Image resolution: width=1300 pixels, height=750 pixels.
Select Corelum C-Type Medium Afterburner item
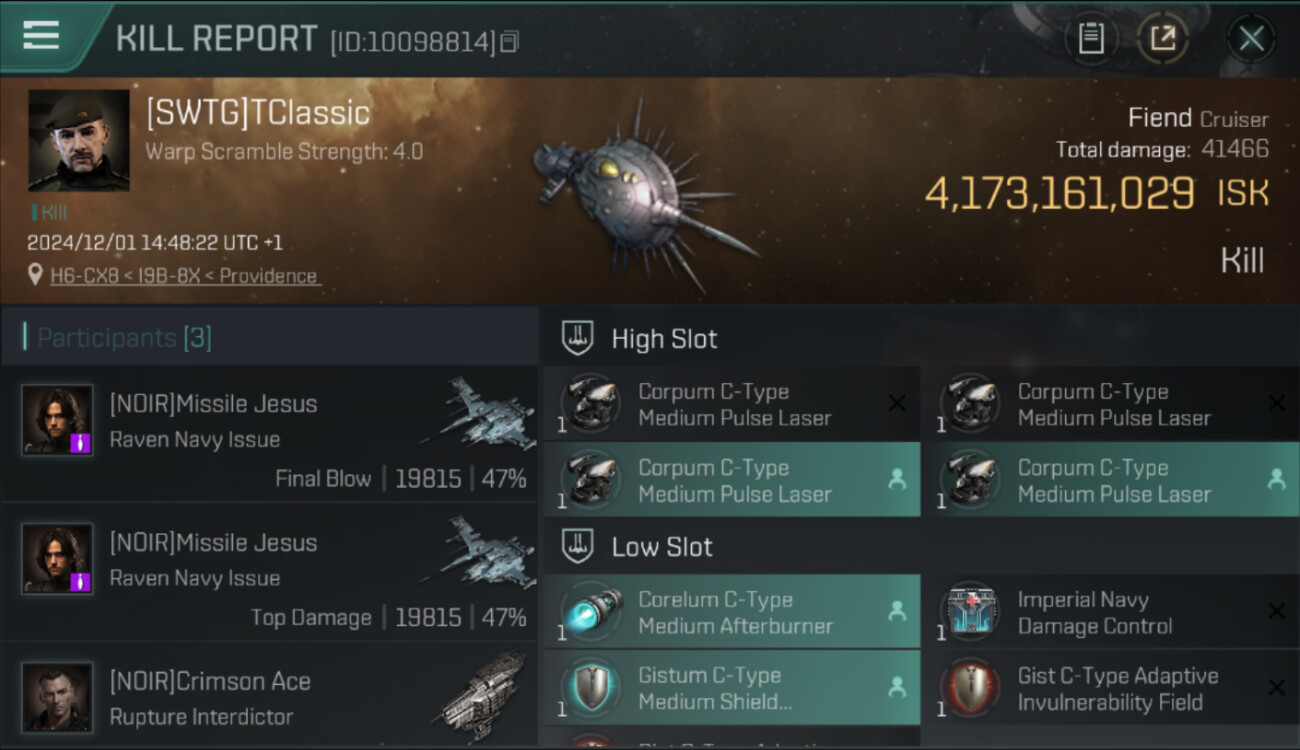732,612
